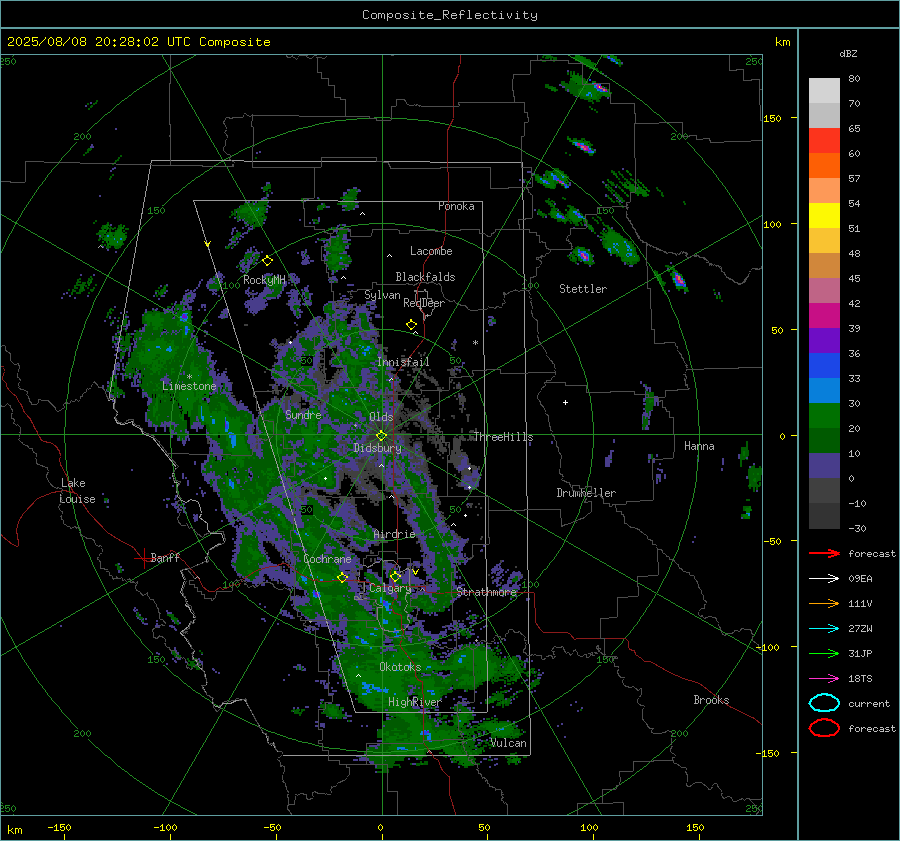Select the green 31JP arrow legend icon

(x=824, y=653)
